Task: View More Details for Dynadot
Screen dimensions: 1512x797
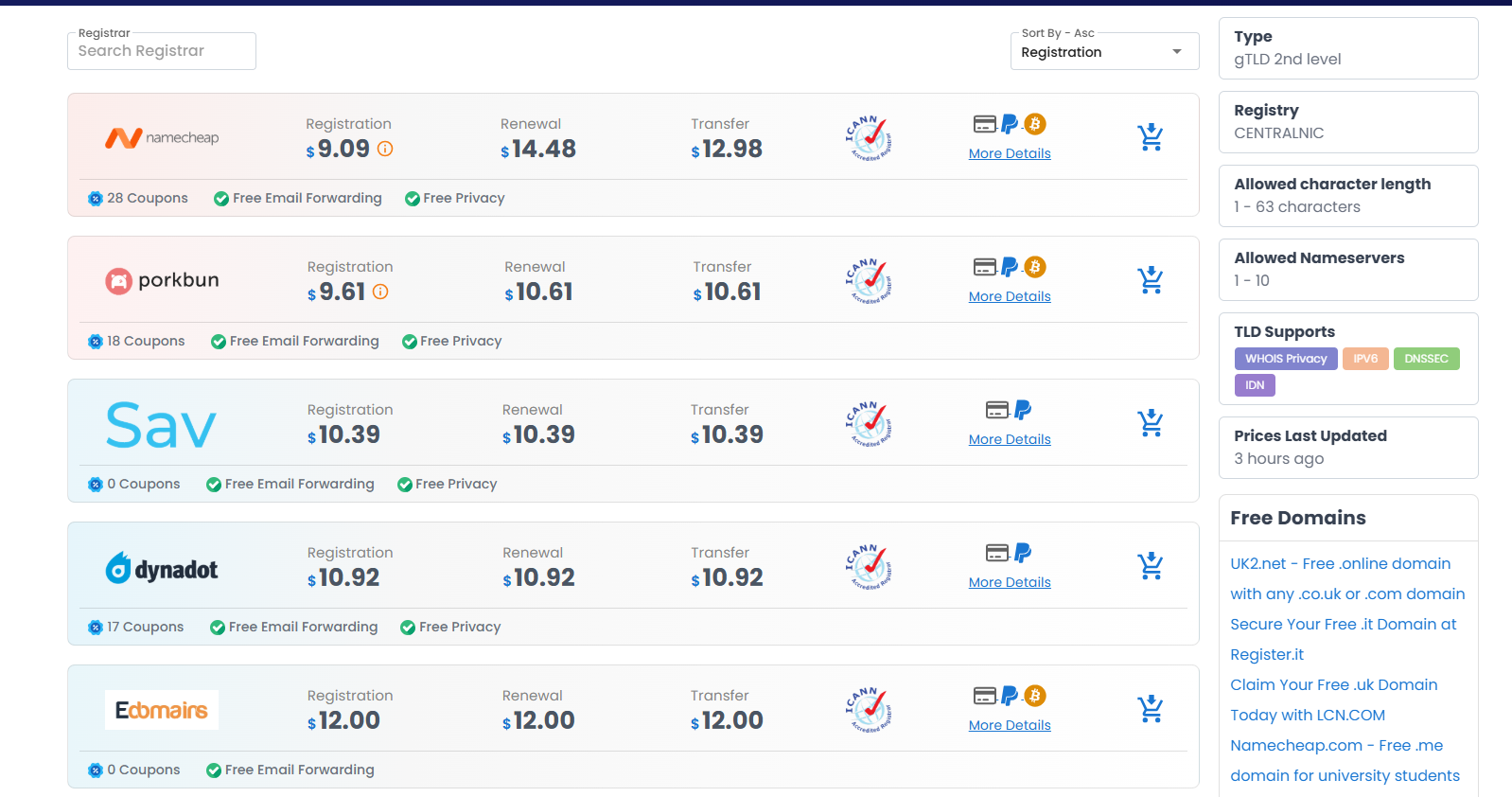Action: click(x=1010, y=582)
